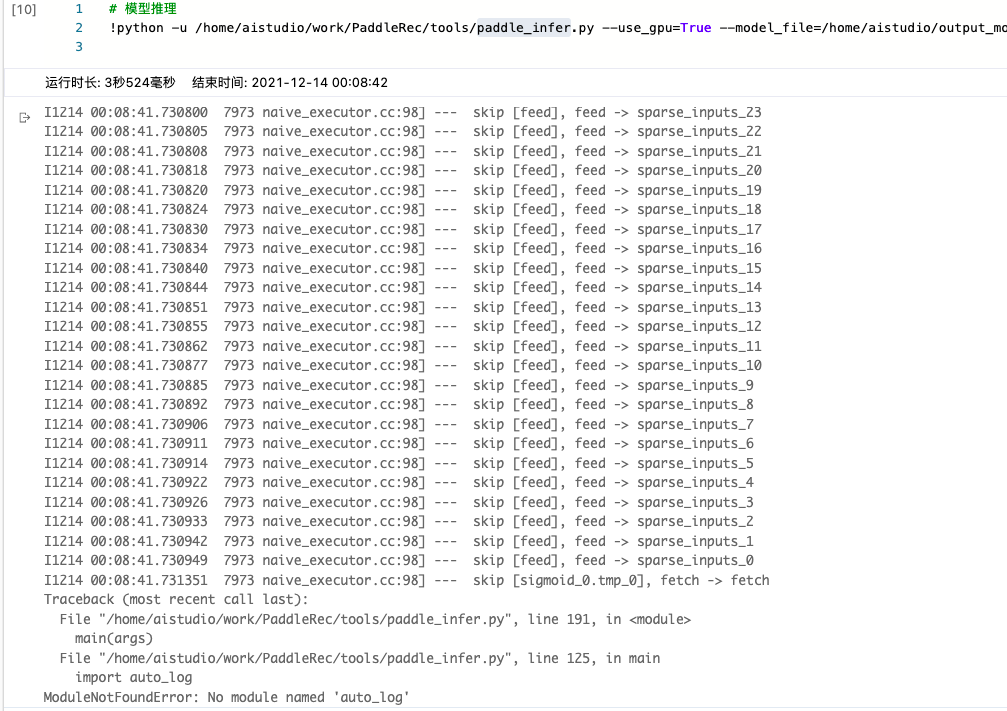Click the output pop-out icon beside the log
The height and width of the screenshot is (711, 1007).
pos(24,117)
